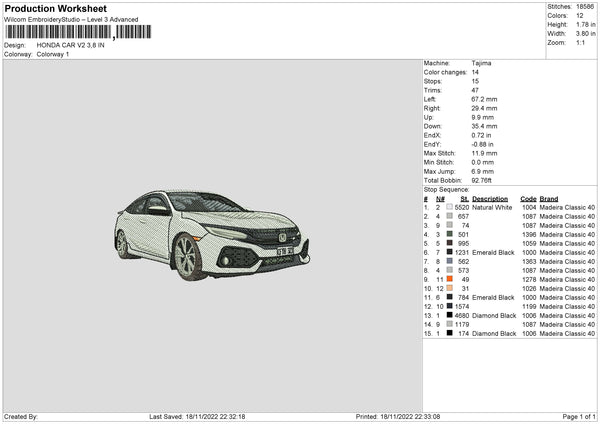Click the Colorway 1 value
This screenshot has height=424, width=600.
[x=53, y=54]
